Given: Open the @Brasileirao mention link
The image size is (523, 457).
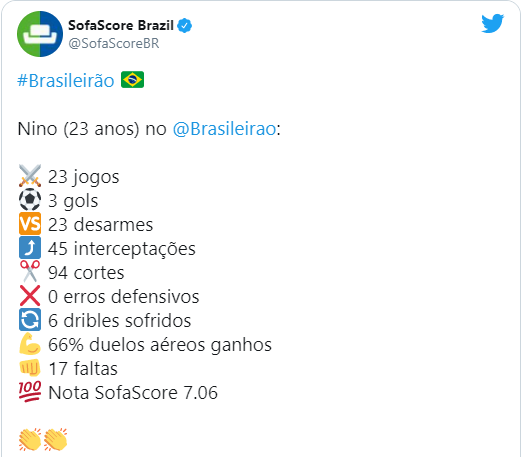Looking at the screenshot, I should coord(224,129).
